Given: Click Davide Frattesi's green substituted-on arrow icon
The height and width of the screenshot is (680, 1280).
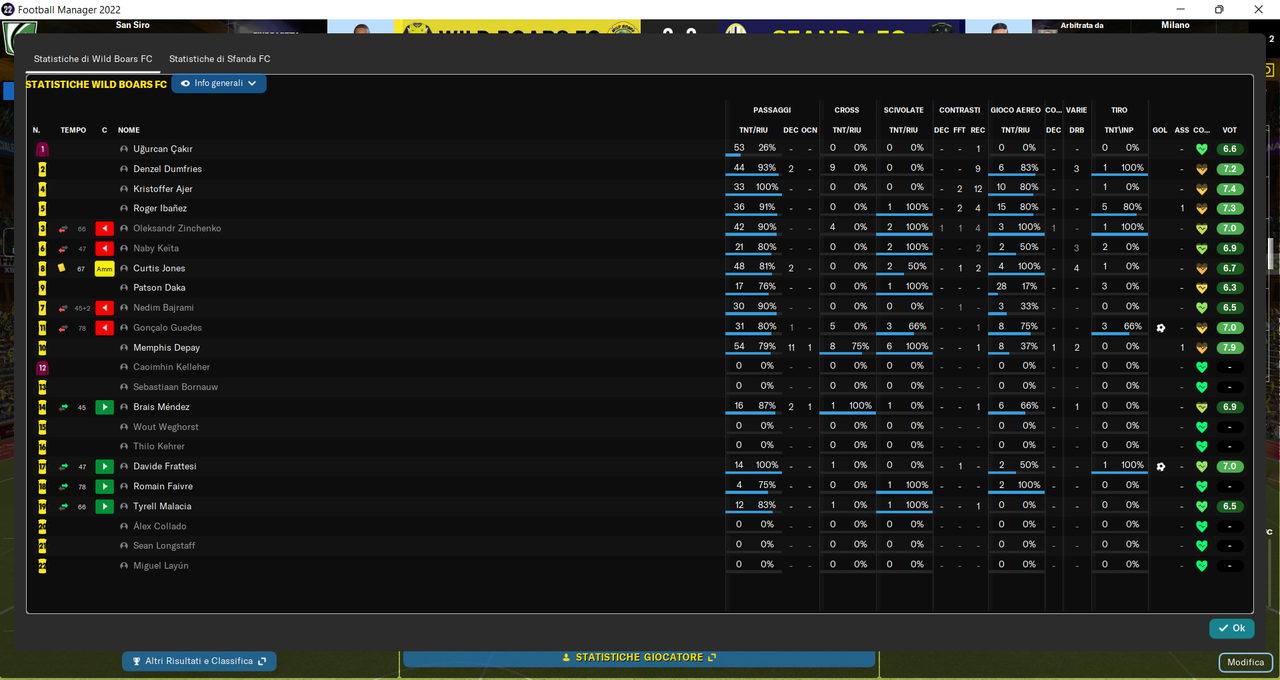Looking at the screenshot, I should coord(104,467).
